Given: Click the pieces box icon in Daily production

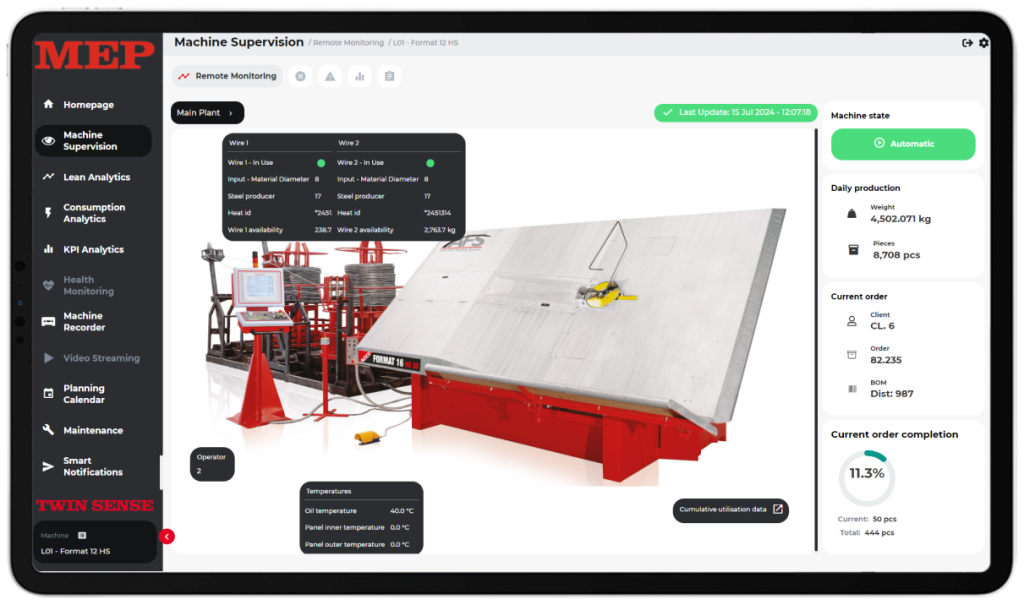Looking at the screenshot, I should click(x=853, y=250).
